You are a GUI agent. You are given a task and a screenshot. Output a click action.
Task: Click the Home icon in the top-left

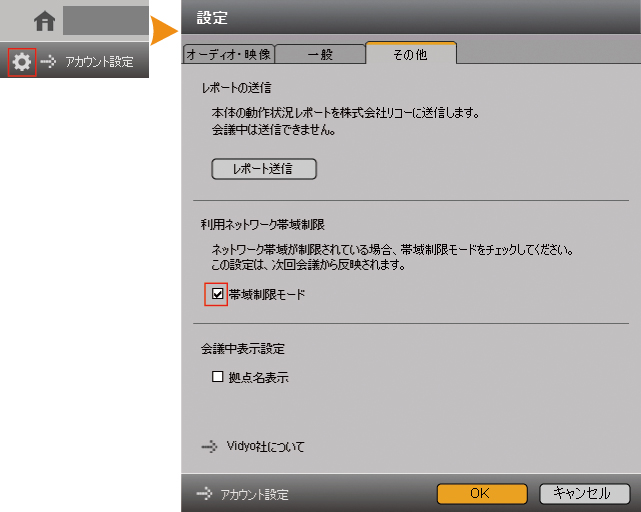pos(44,21)
